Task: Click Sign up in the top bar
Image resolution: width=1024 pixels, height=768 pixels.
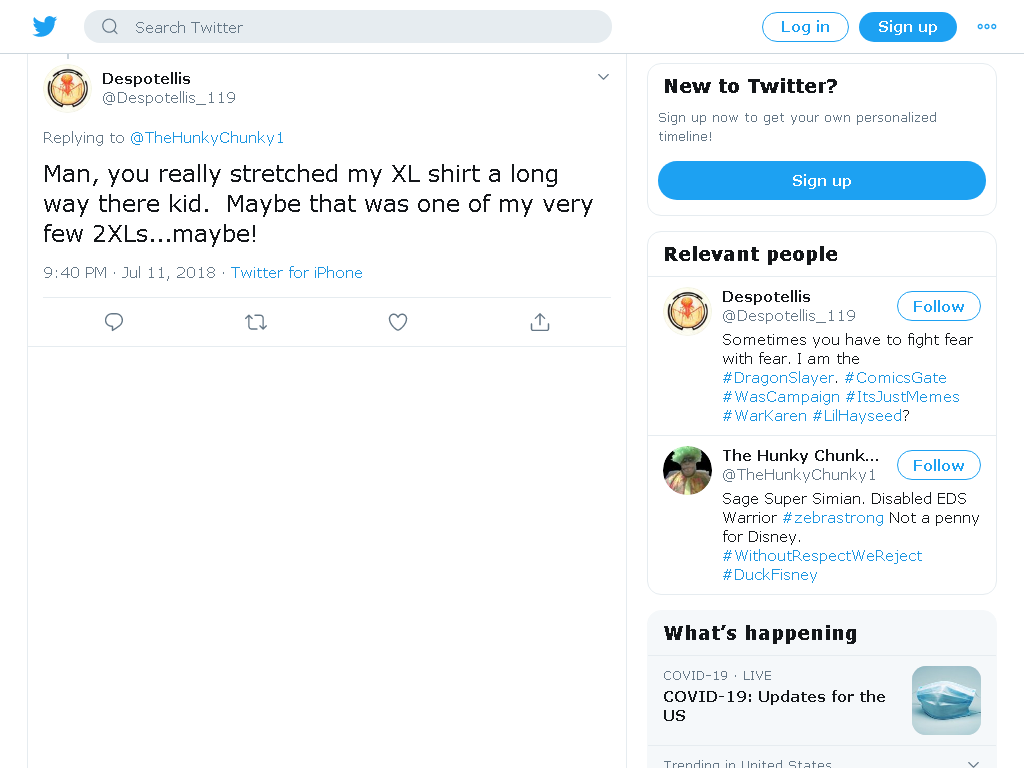Action: click(908, 27)
